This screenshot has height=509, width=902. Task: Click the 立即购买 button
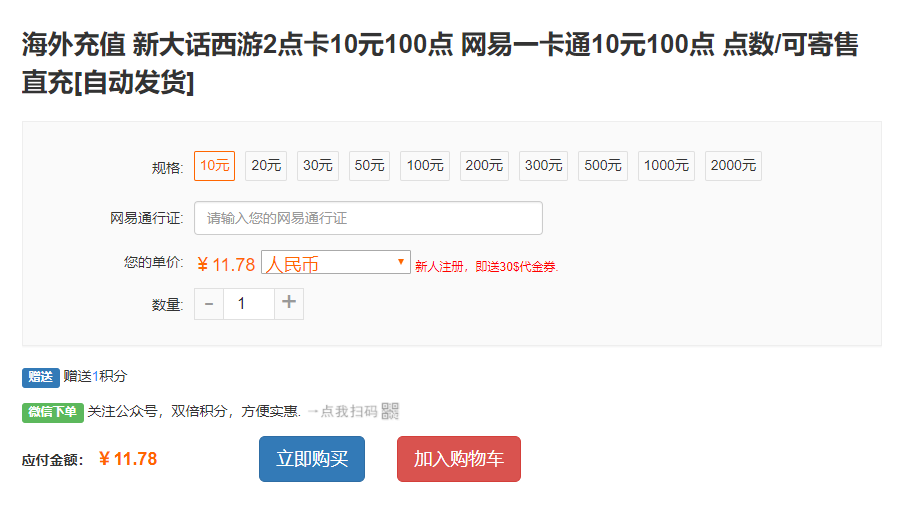[312, 458]
